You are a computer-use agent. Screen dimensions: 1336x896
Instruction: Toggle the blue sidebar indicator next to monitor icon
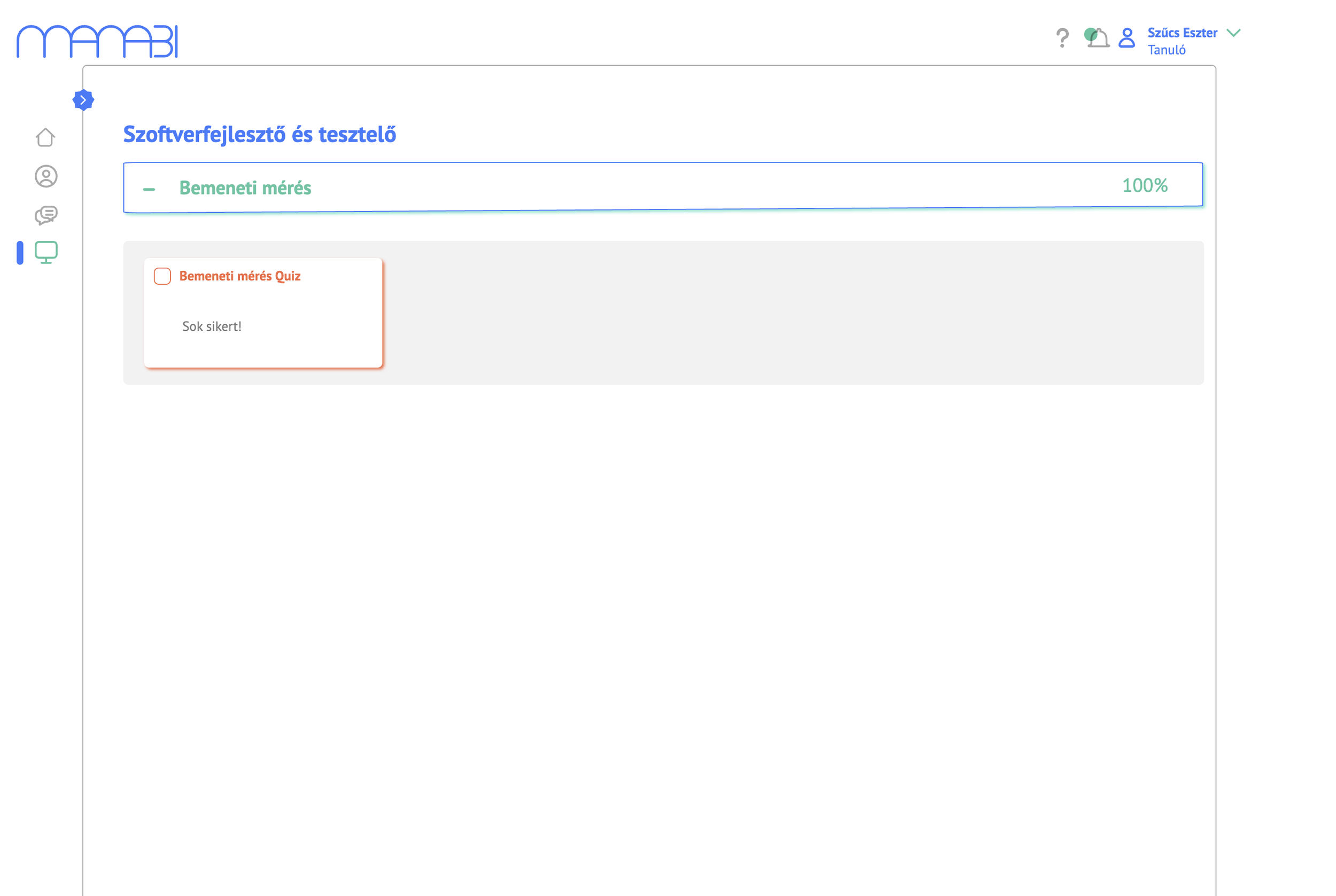click(19, 253)
